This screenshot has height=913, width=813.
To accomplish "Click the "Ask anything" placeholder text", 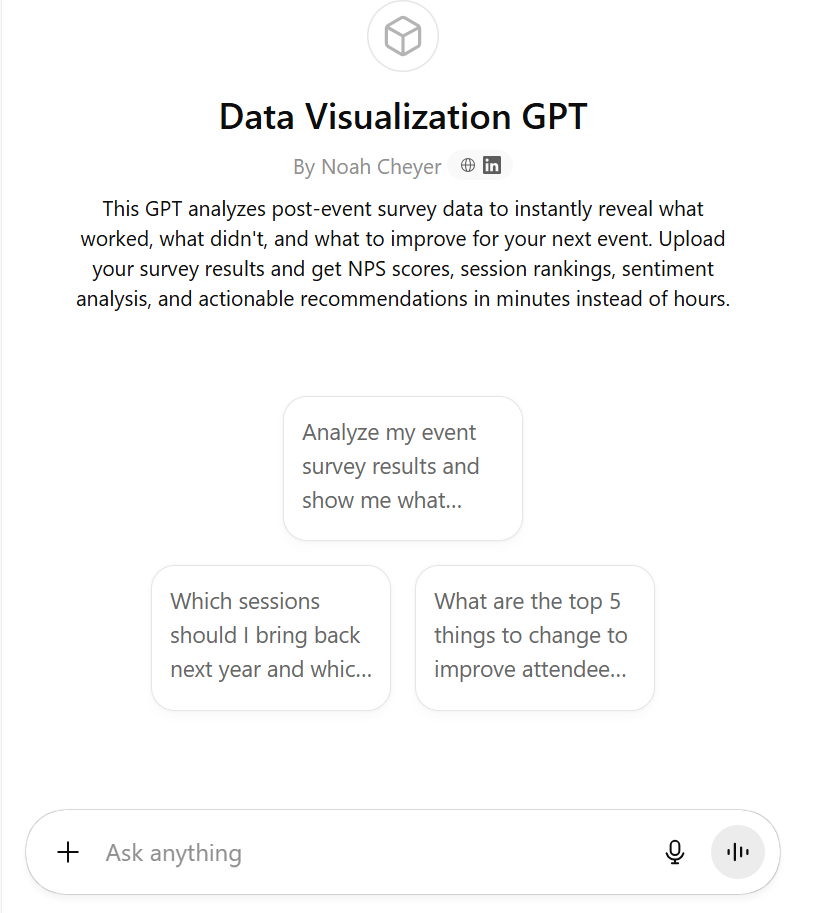I will pyautogui.click(x=174, y=853).
